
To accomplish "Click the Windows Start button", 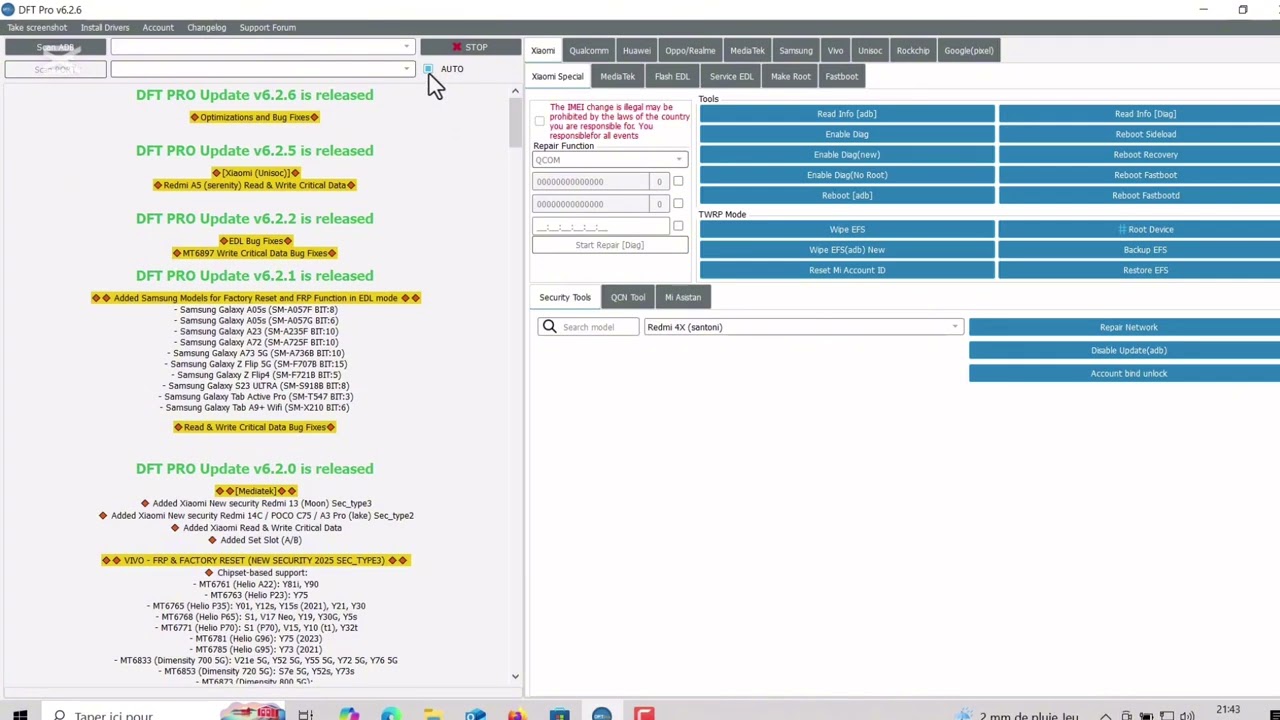I will pos(19,714).
